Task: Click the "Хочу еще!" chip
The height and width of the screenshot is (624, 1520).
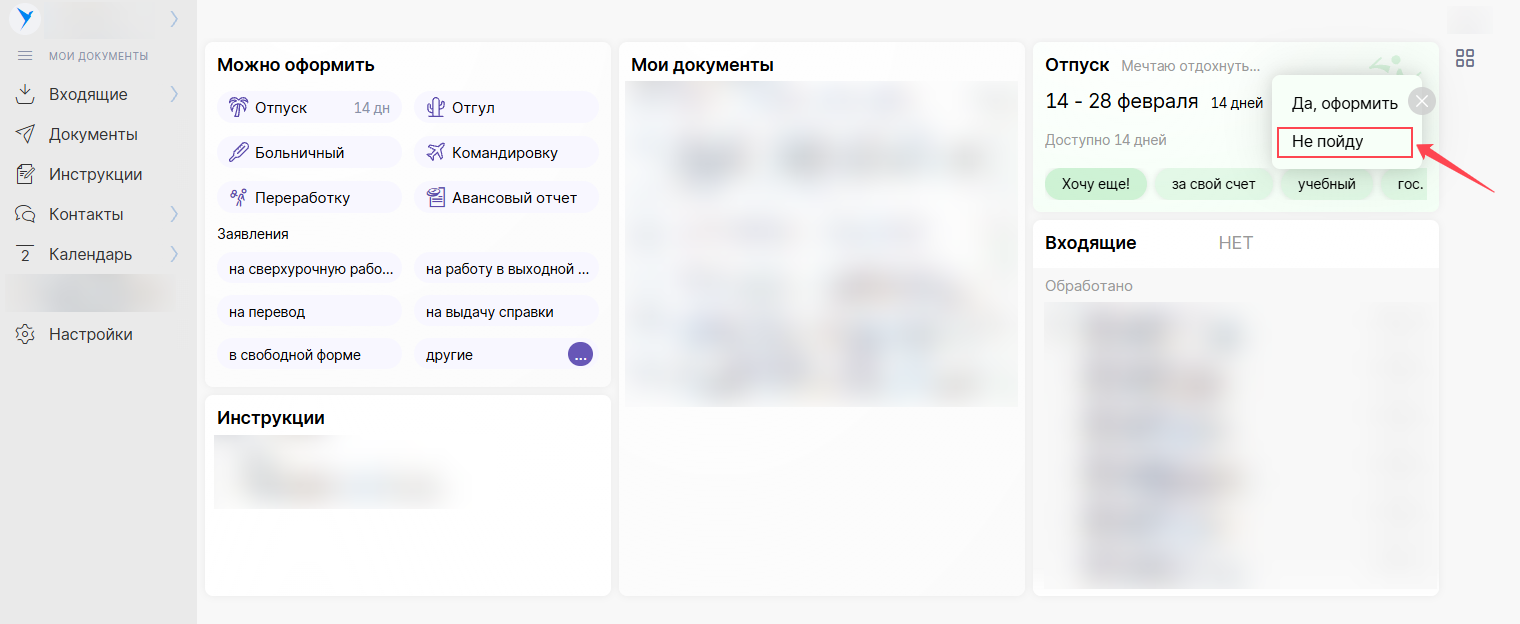Action: (x=1095, y=184)
